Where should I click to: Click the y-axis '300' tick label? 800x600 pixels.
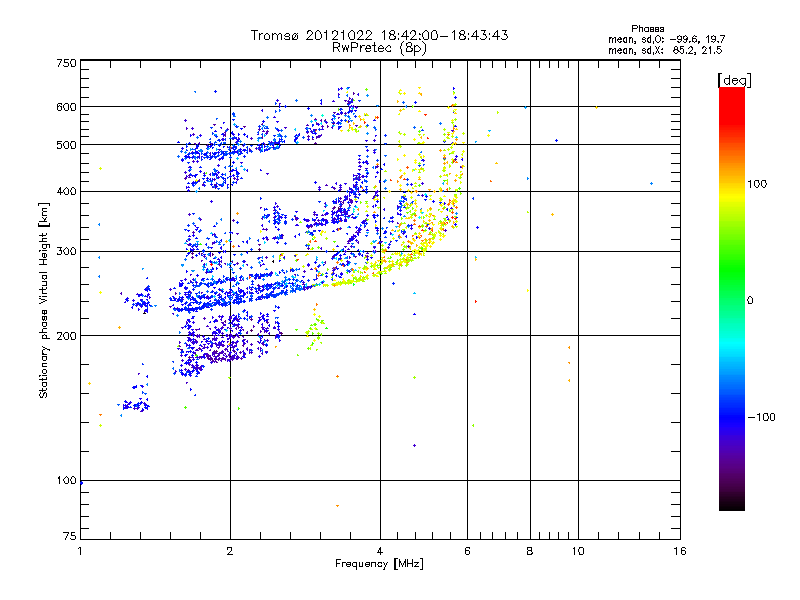coord(66,252)
